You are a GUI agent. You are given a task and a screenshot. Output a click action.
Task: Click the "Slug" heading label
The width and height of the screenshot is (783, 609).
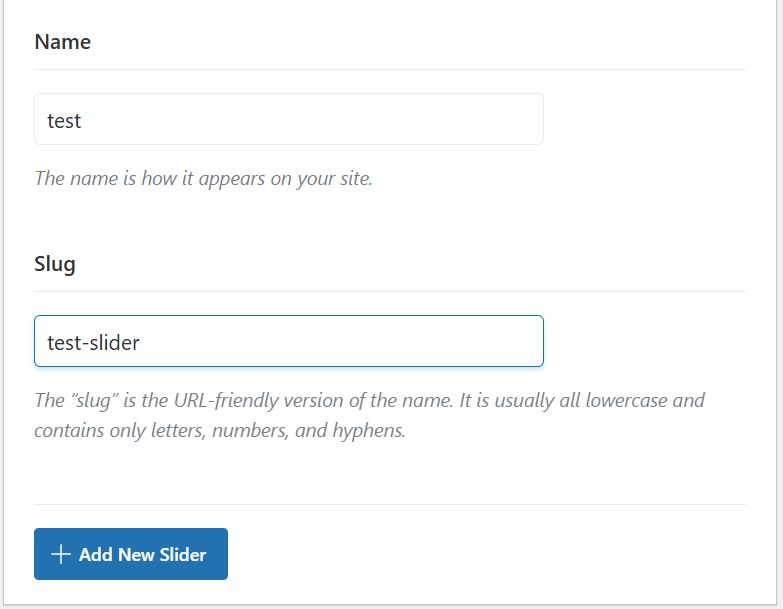[55, 264]
